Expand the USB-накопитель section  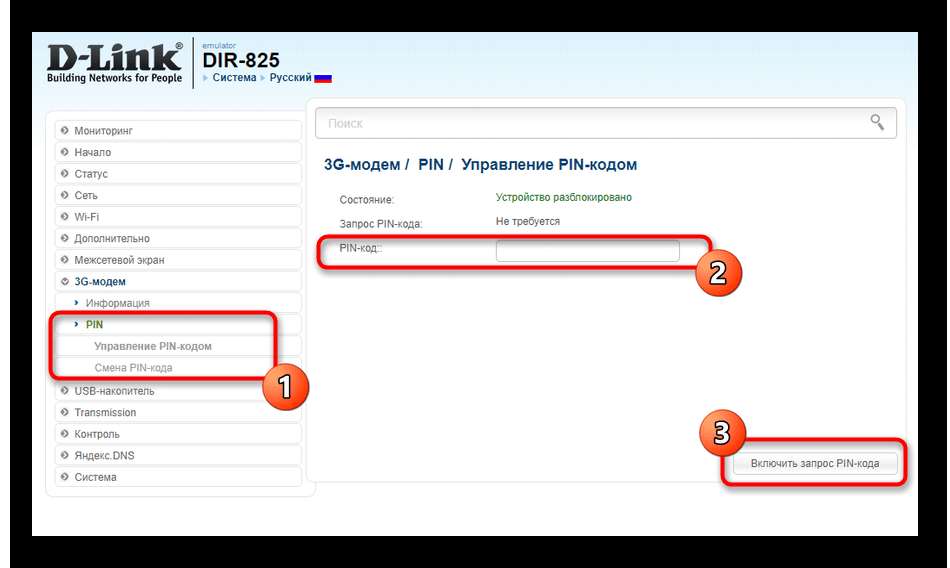click(178, 391)
